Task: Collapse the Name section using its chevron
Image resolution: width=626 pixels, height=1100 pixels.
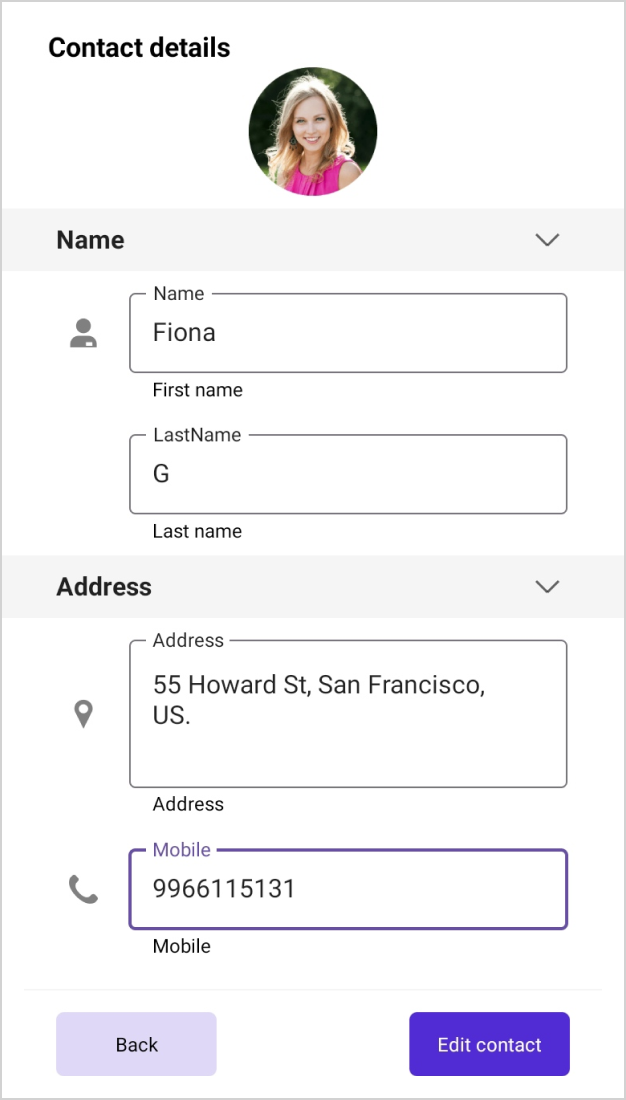Action: tap(546, 240)
